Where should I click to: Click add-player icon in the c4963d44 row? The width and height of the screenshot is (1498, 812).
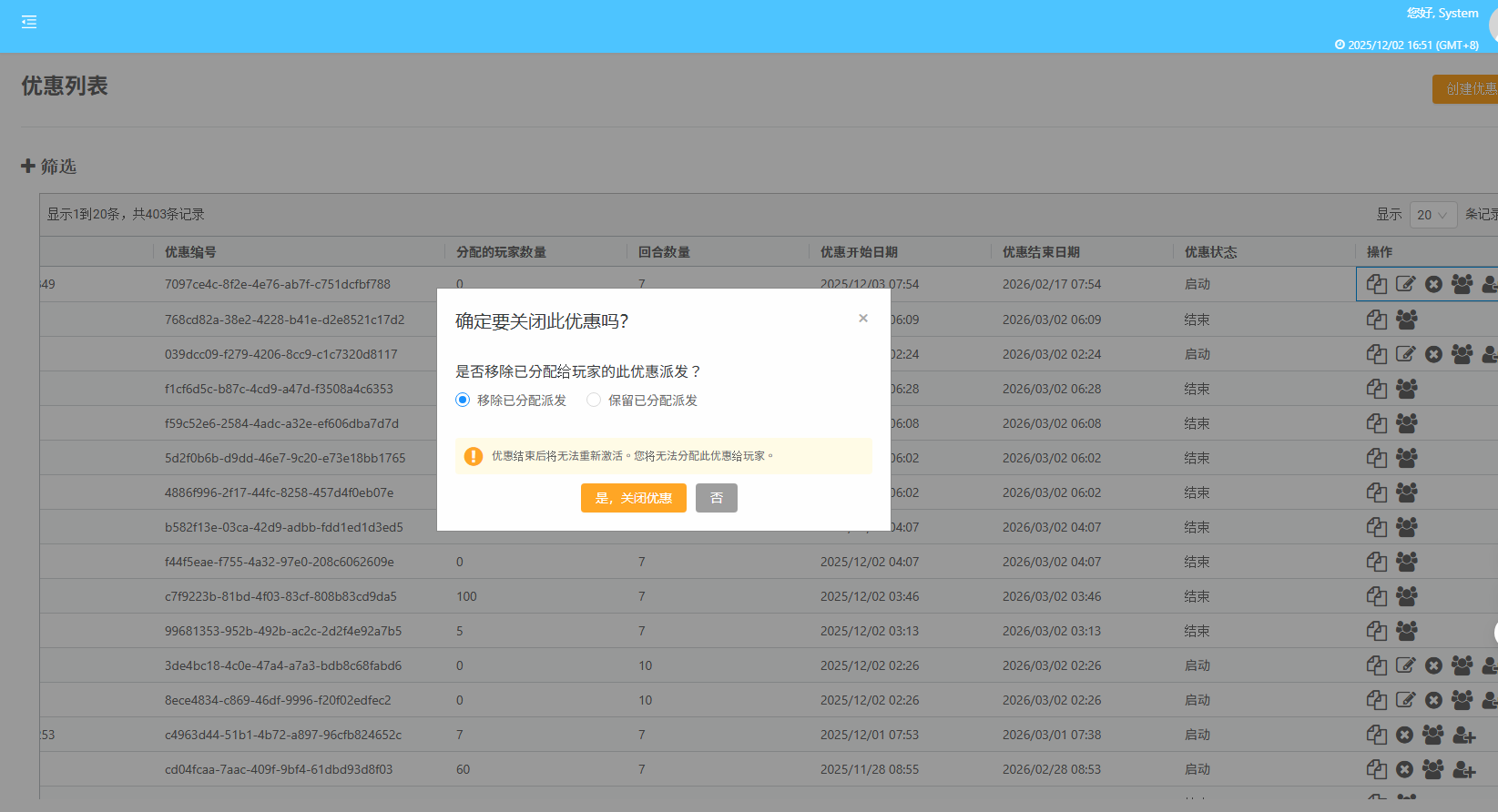[1463, 735]
